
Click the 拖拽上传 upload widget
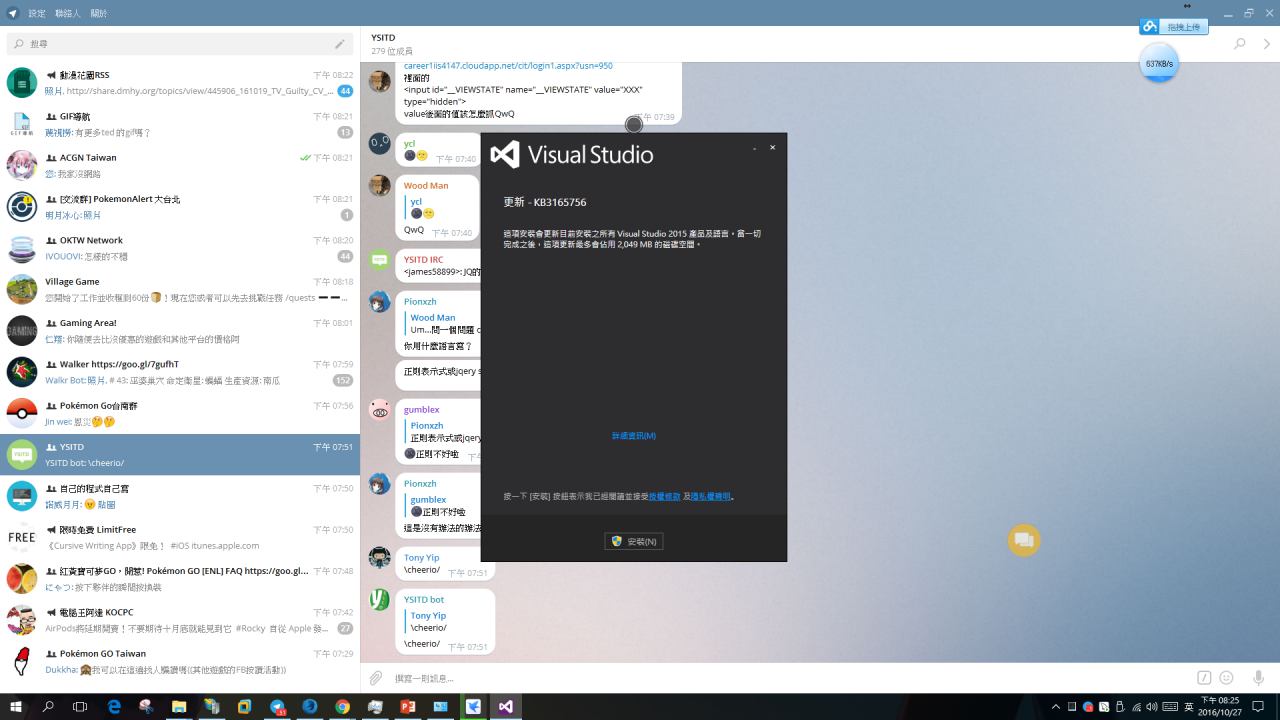pyautogui.click(x=1174, y=27)
